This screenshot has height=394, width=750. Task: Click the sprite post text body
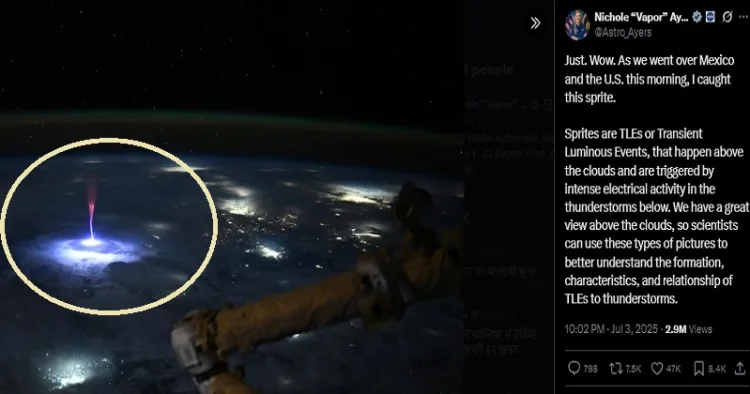pos(654,179)
